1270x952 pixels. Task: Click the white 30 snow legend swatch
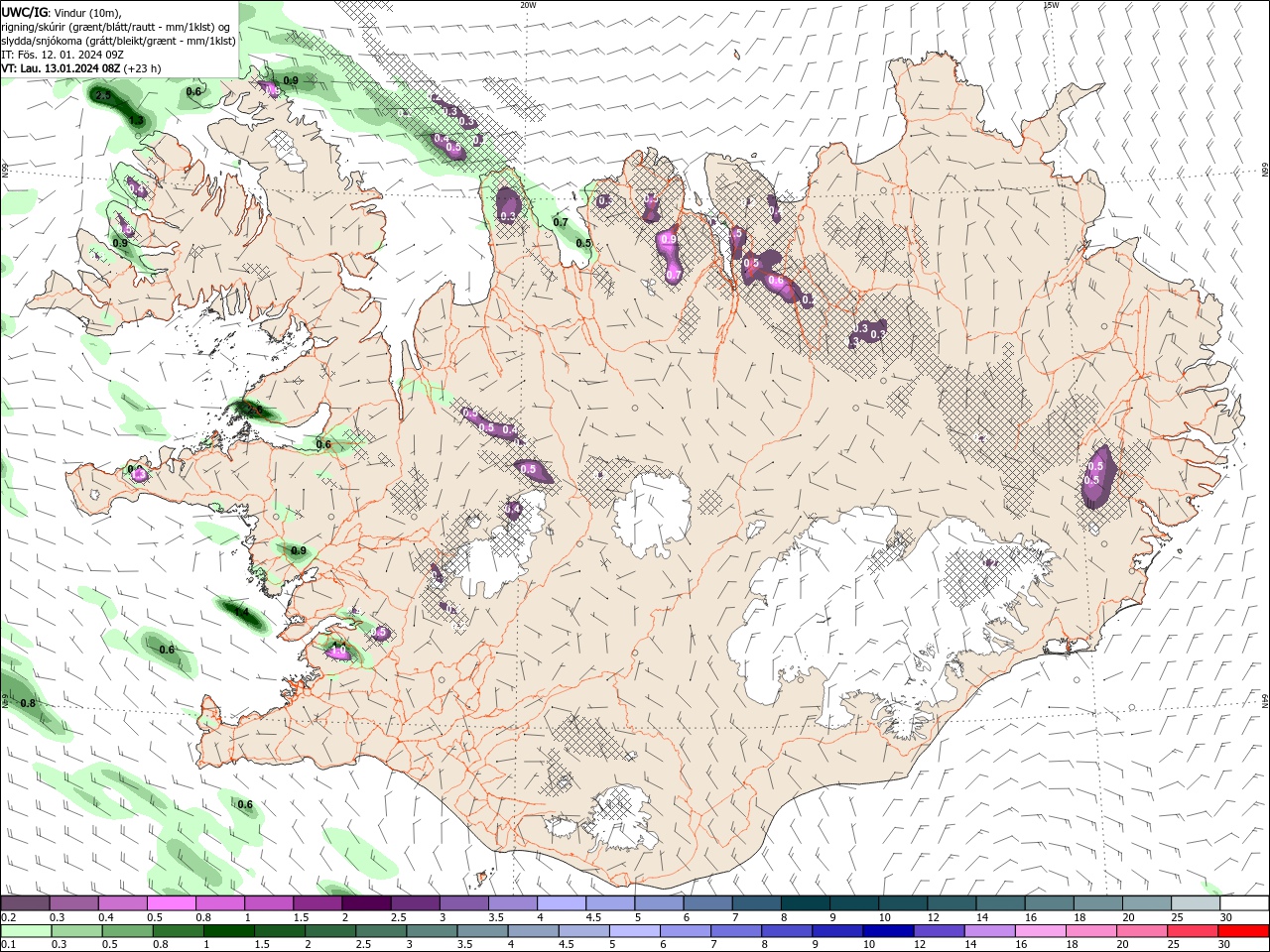1243,903
